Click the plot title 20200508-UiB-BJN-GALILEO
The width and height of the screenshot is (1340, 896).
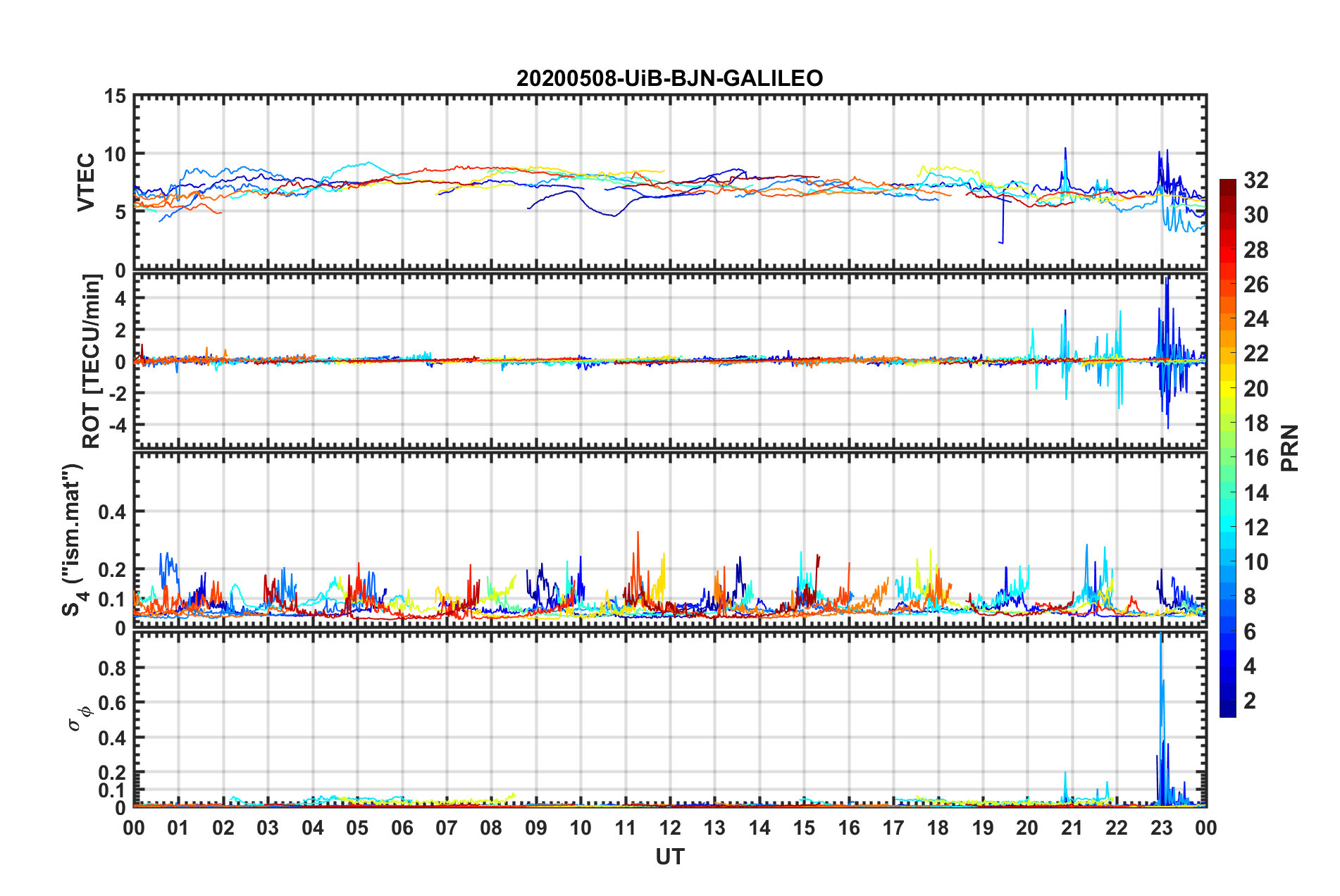[x=669, y=78]
